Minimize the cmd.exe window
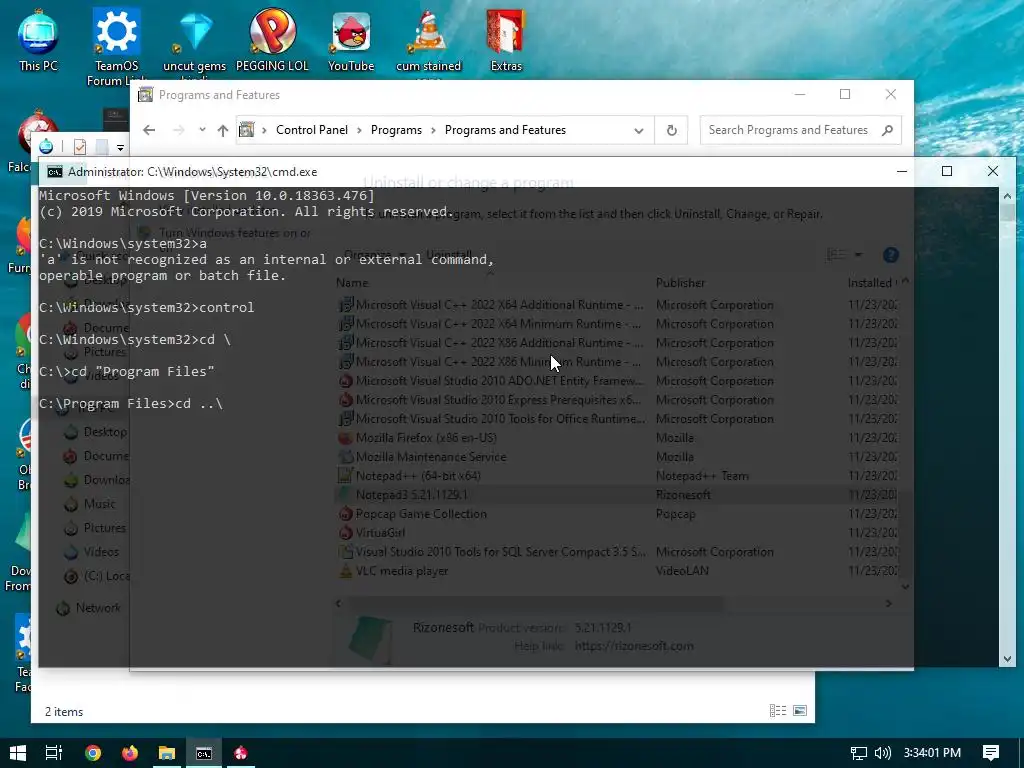Image resolution: width=1024 pixels, height=768 pixels. click(x=902, y=171)
